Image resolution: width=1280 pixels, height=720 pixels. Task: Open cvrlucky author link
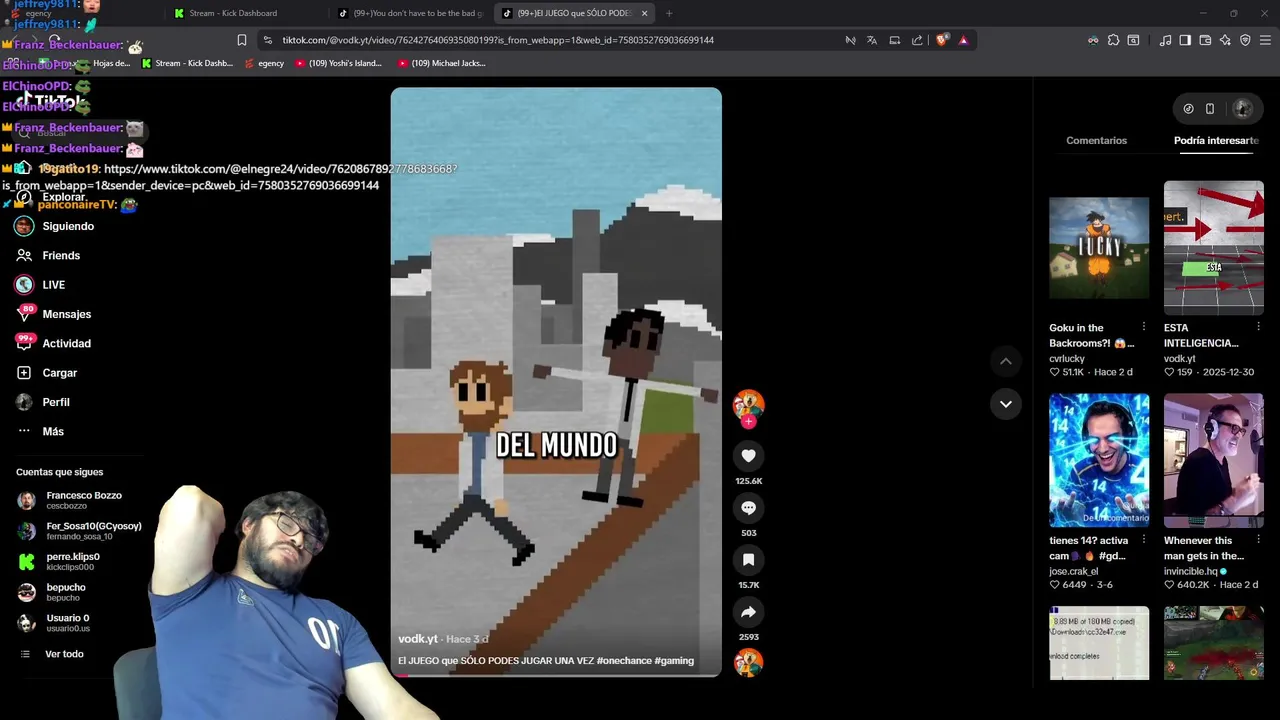[x=1067, y=358]
